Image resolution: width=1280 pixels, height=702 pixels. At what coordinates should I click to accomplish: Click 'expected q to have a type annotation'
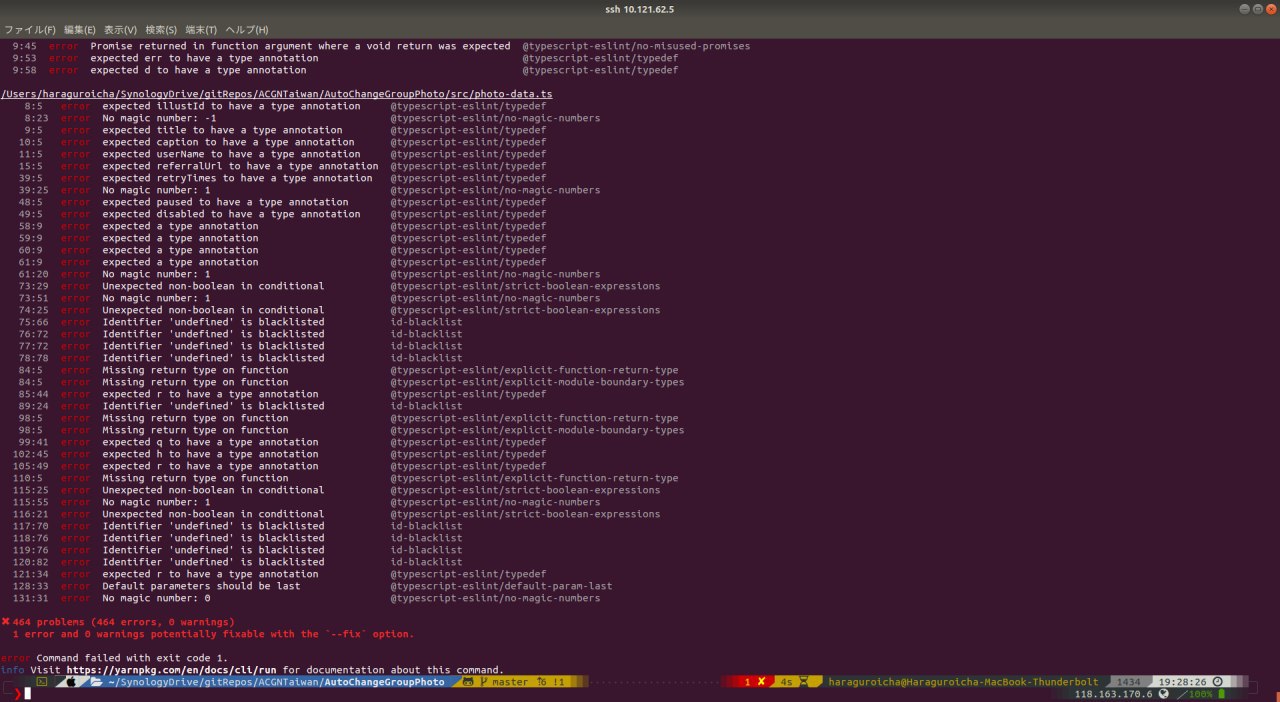coord(210,442)
